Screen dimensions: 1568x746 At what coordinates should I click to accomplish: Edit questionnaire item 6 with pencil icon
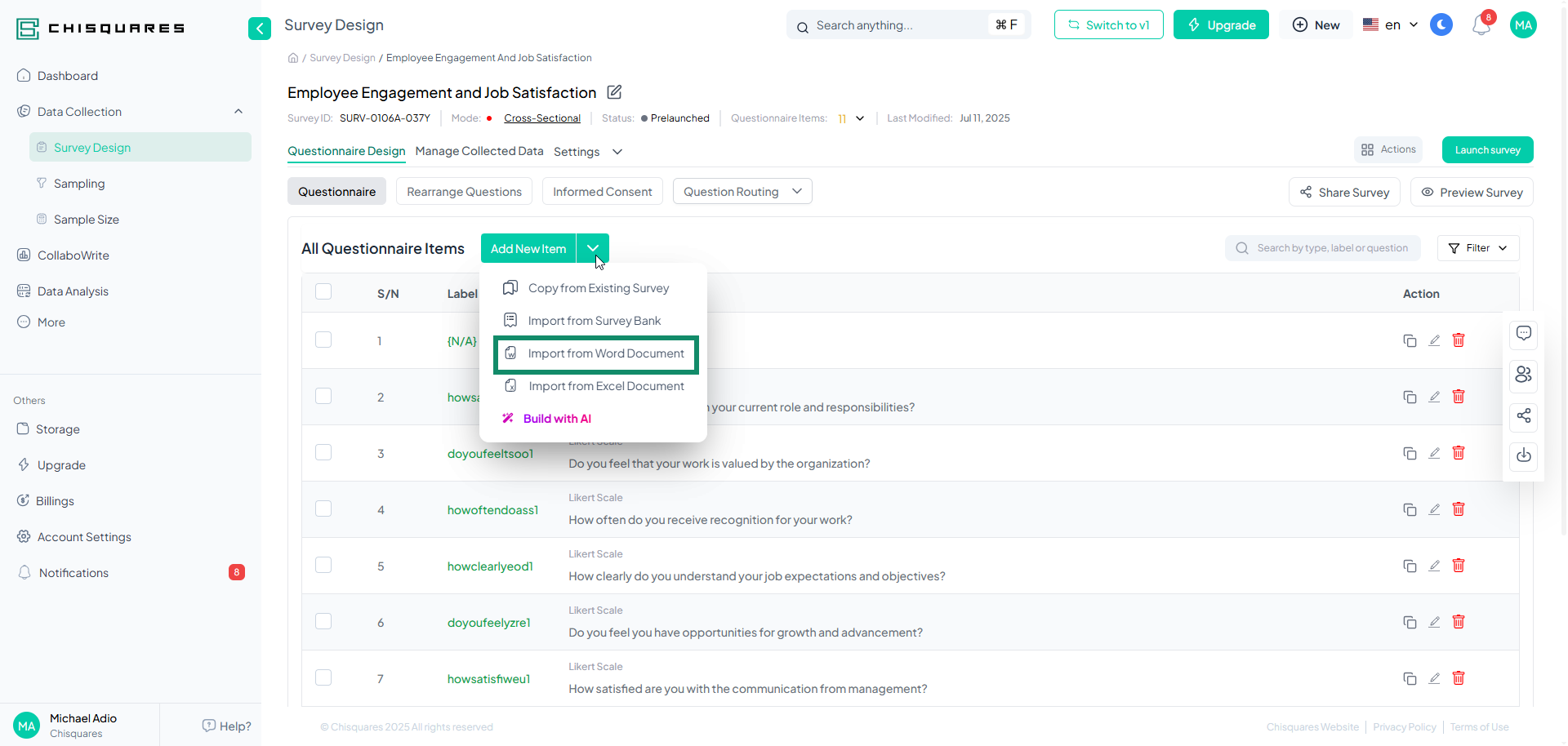pos(1434,622)
